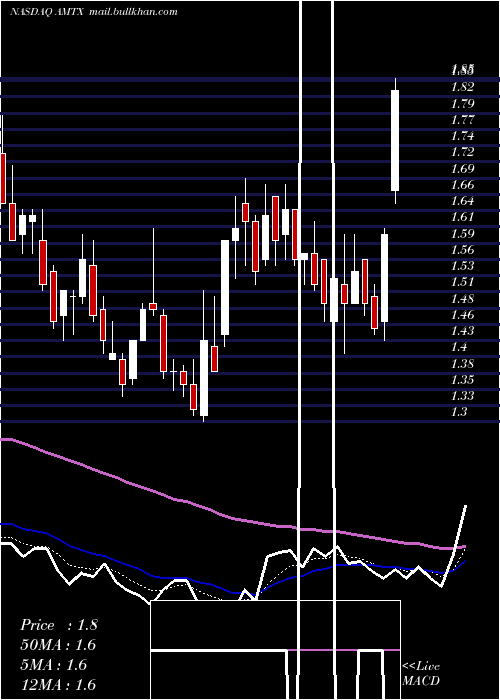The height and width of the screenshot is (700, 500).
Task: Click the "Price : 1.8" readout
Action: pos(58,625)
